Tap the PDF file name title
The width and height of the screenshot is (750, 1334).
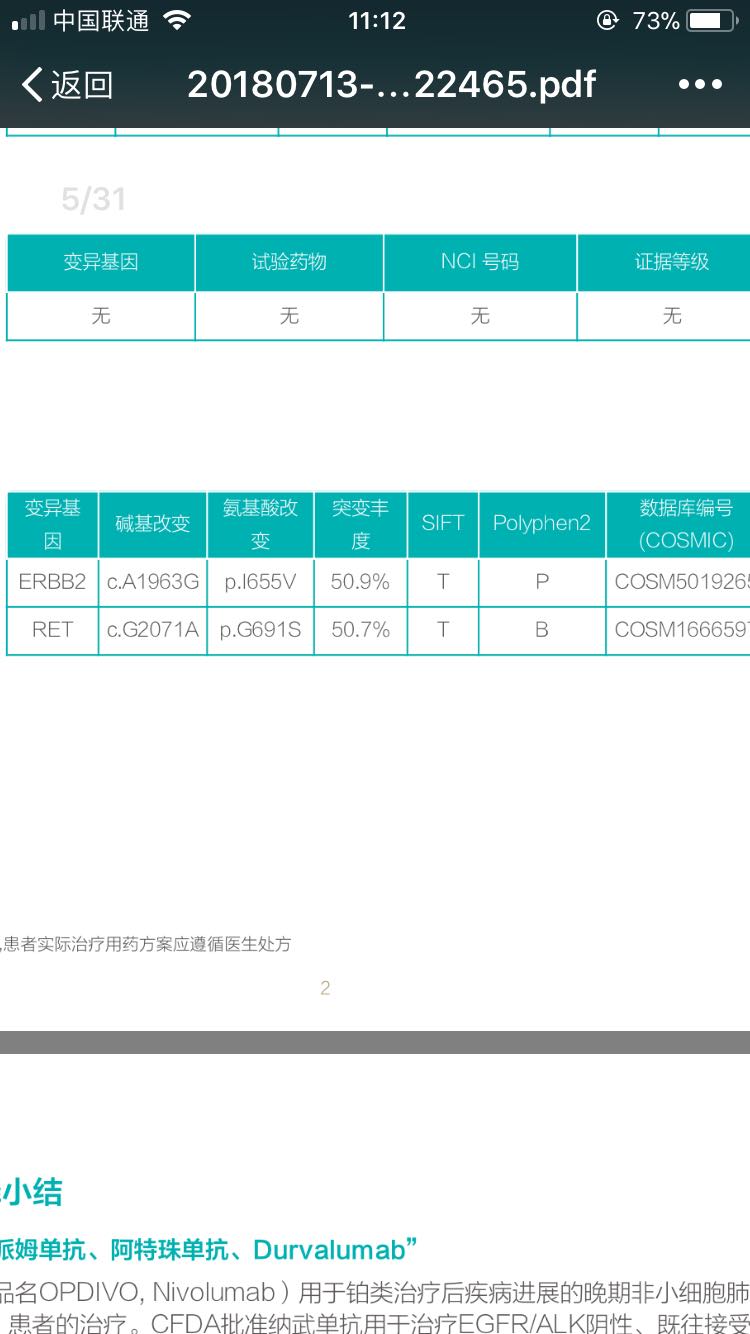point(391,85)
